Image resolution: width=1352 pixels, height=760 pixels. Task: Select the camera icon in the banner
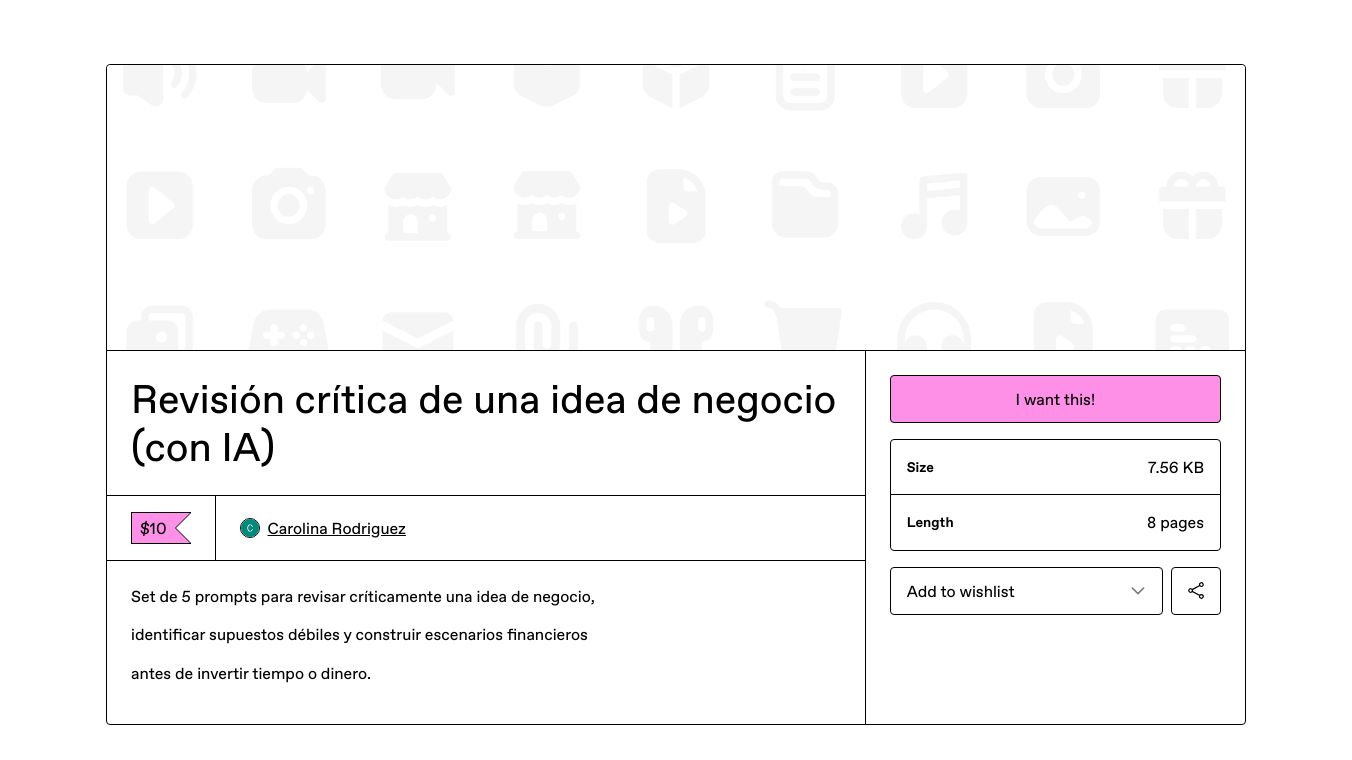pyautogui.click(x=288, y=205)
